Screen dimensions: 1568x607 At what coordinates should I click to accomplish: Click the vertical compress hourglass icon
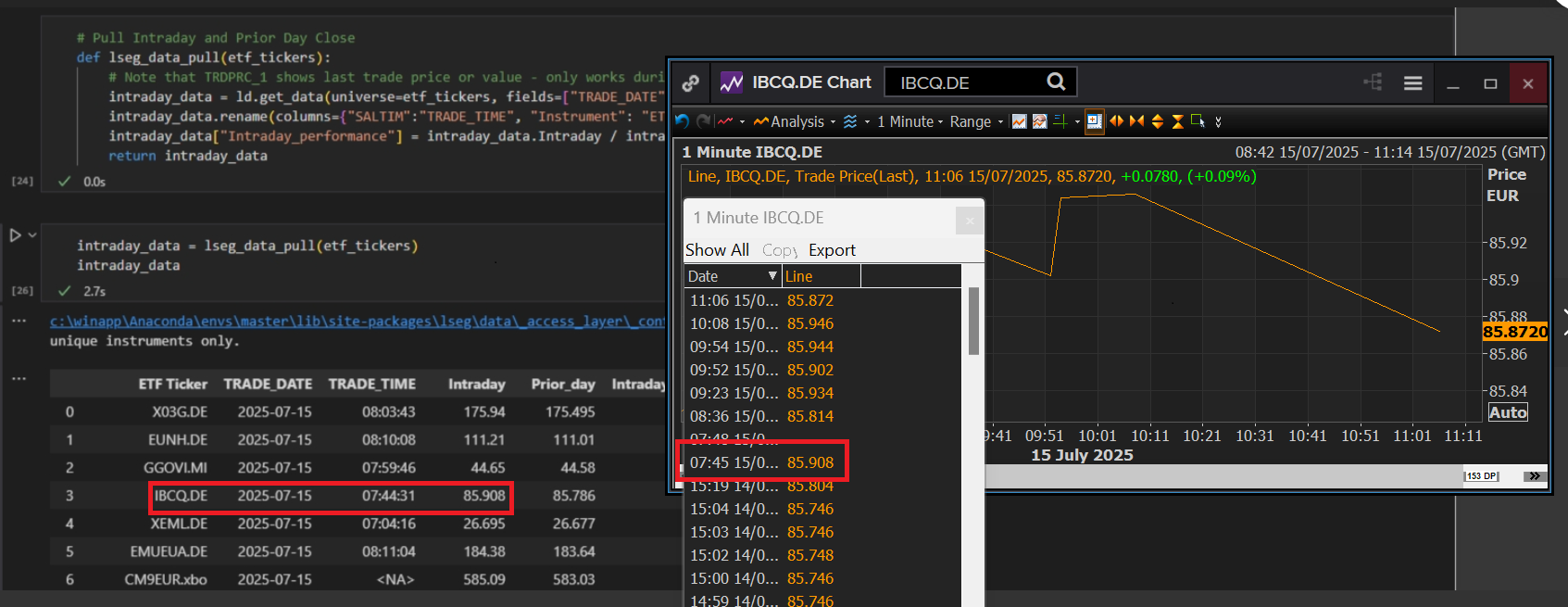[x=1177, y=121]
